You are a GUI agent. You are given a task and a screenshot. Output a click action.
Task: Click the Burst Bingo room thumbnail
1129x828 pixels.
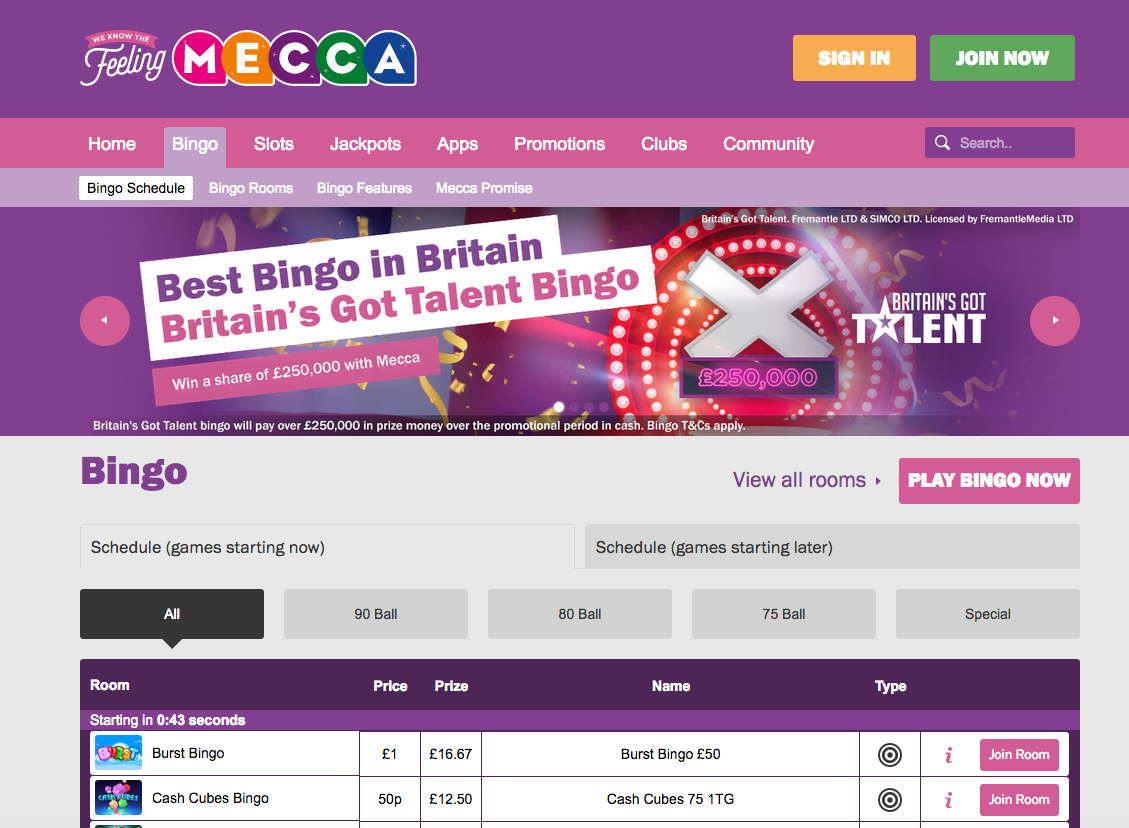point(117,752)
